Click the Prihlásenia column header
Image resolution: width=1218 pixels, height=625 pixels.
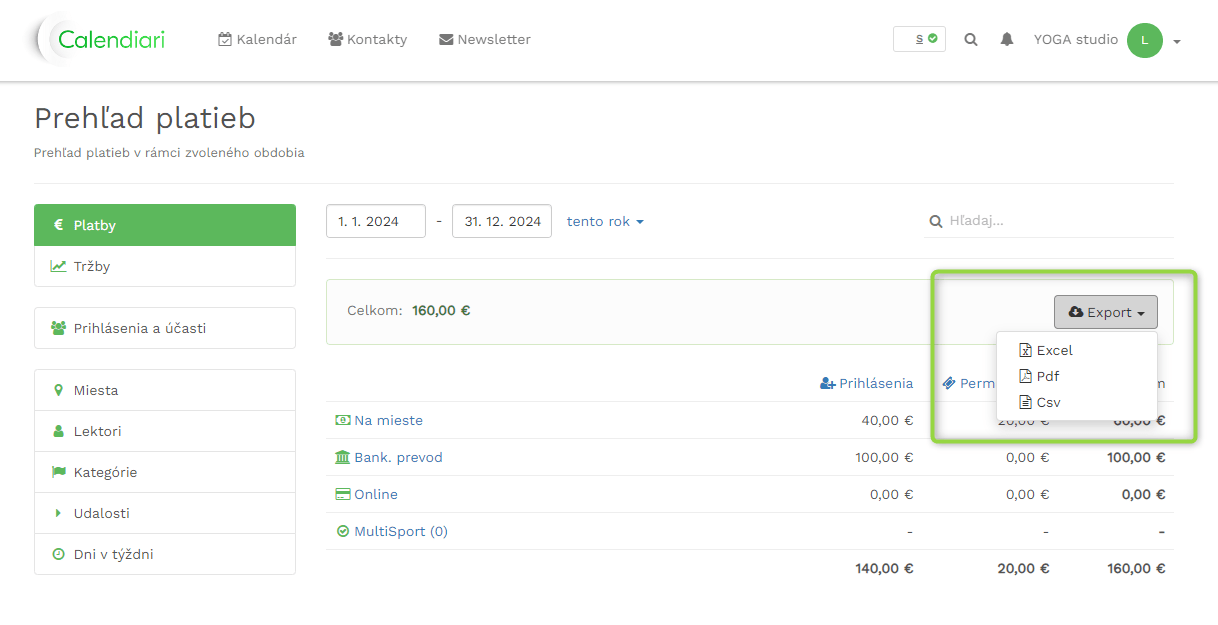click(866, 383)
